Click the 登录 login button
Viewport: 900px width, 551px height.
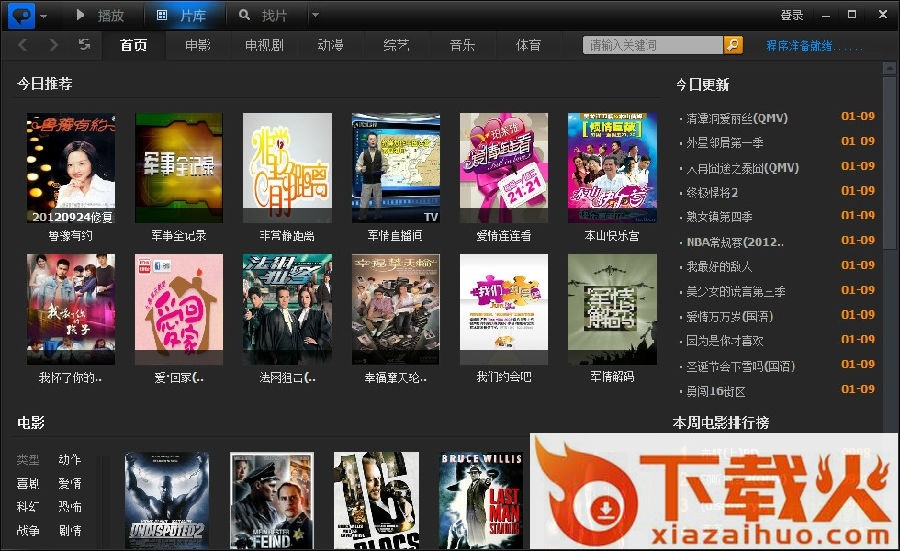(792, 15)
